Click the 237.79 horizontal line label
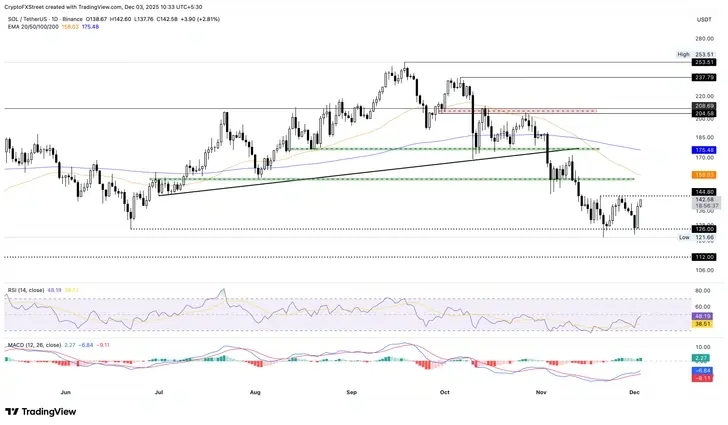 click(702, 76)
